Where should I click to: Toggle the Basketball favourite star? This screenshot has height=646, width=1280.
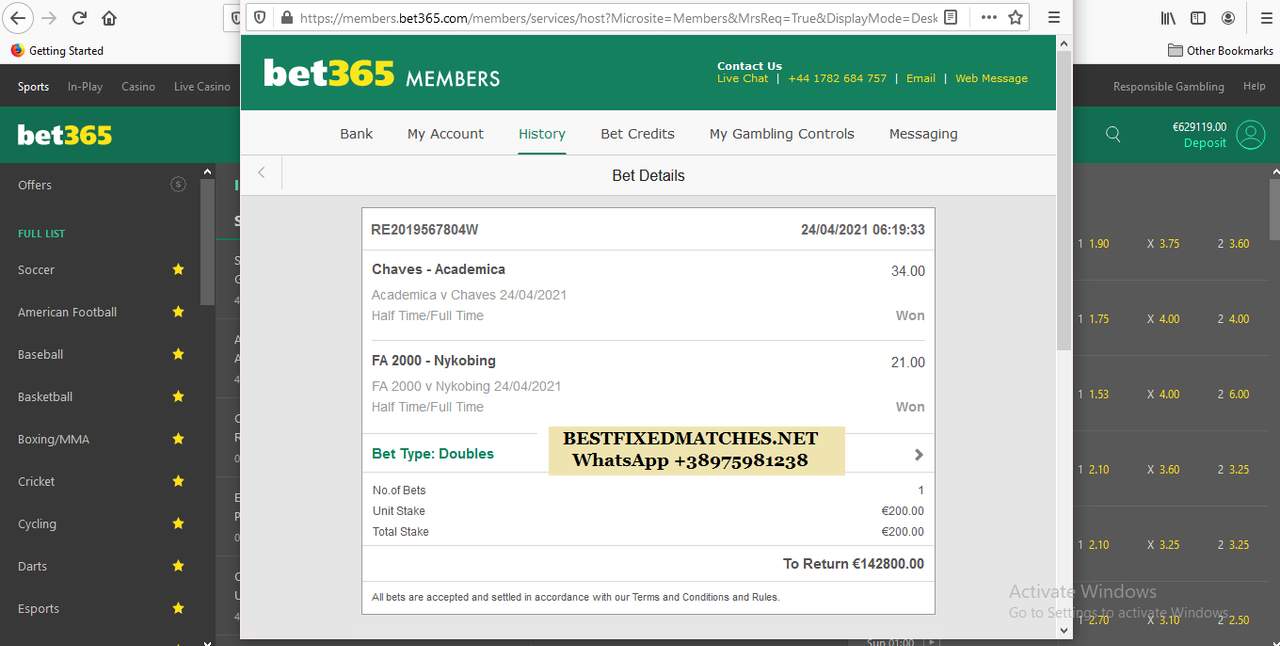pos(178,396)
